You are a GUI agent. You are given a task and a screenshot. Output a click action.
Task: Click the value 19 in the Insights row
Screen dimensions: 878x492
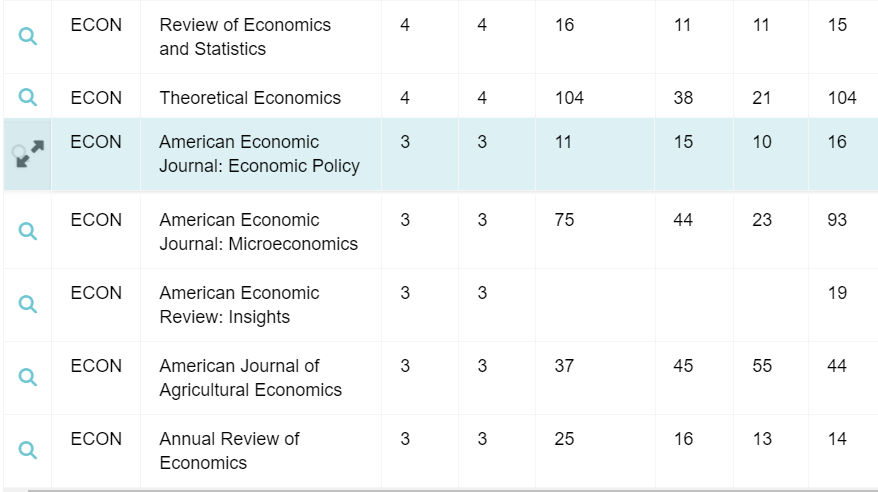click(837, 293)
